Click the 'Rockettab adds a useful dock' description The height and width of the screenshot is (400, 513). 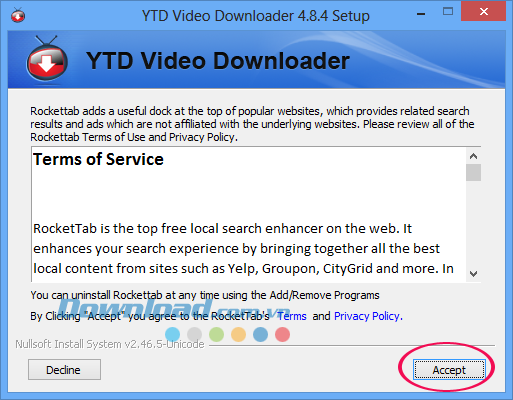click(252, 124)
